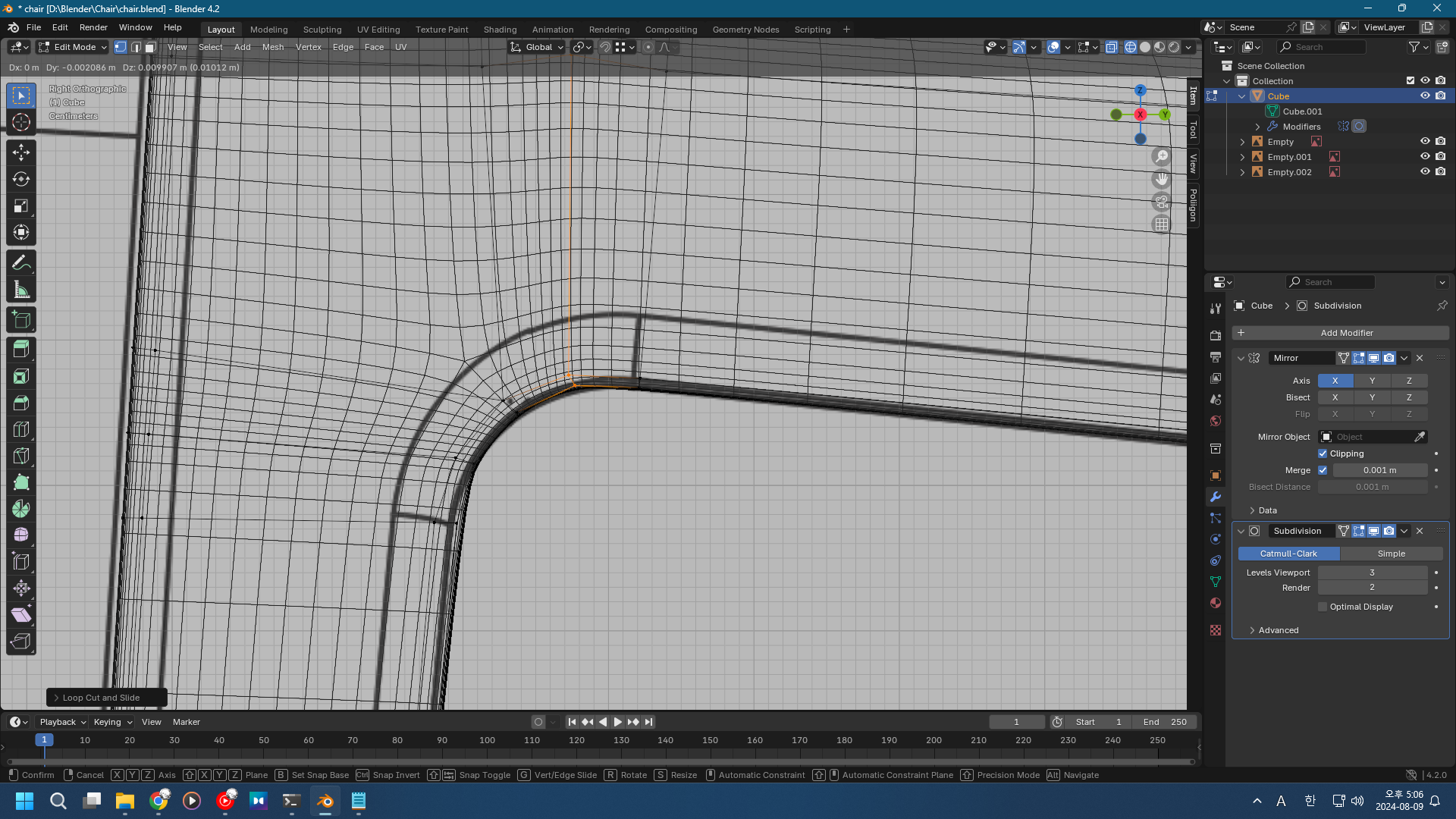Select the Annotate tool
1456x819 pixels.
pyautogui.click(x=21, y=263)
